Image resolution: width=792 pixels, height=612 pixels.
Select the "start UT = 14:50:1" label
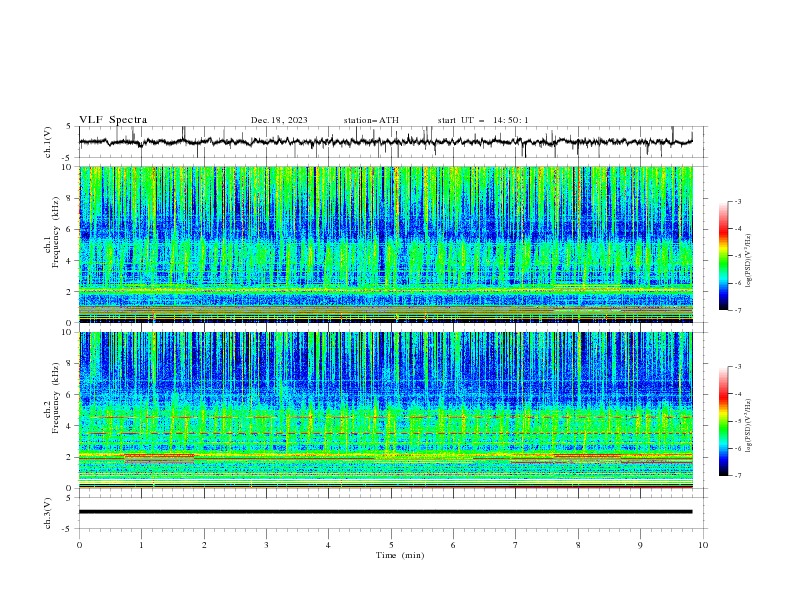click(x=483, y=120)
